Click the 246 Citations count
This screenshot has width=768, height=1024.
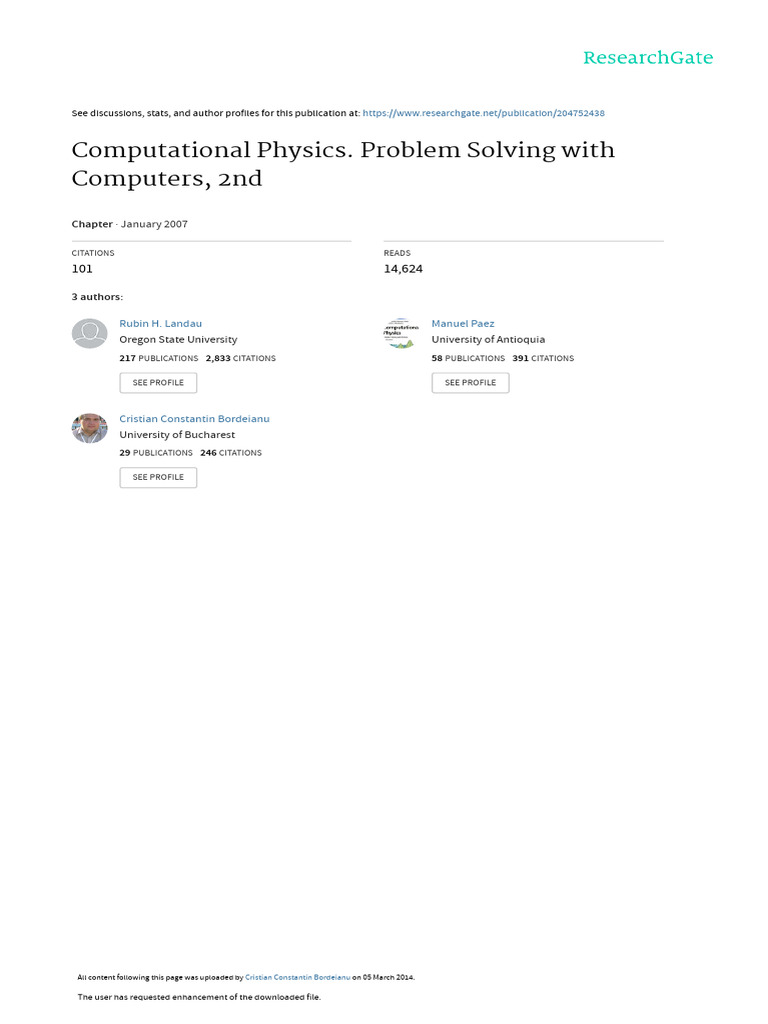point(230,453)
